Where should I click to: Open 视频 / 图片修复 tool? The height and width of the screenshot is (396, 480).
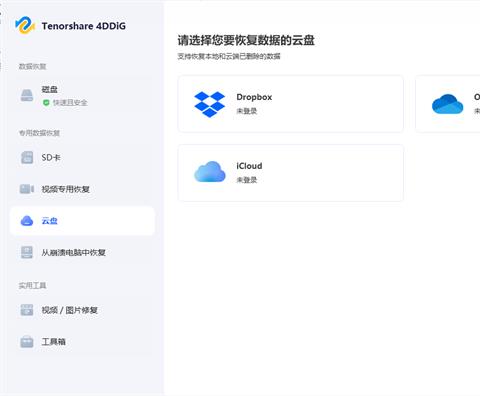tap(82, 310)
